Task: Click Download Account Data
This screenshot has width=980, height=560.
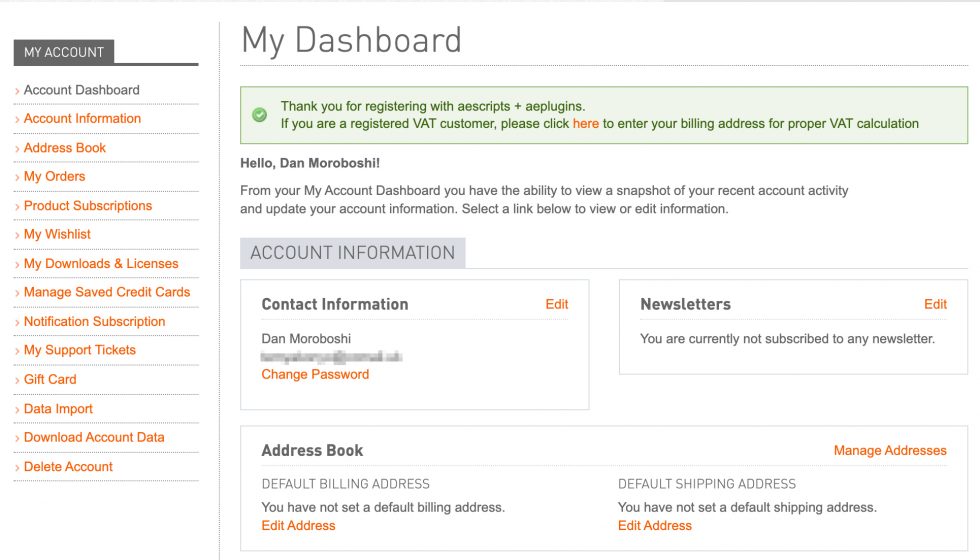Action: click(x=94, y=437)
